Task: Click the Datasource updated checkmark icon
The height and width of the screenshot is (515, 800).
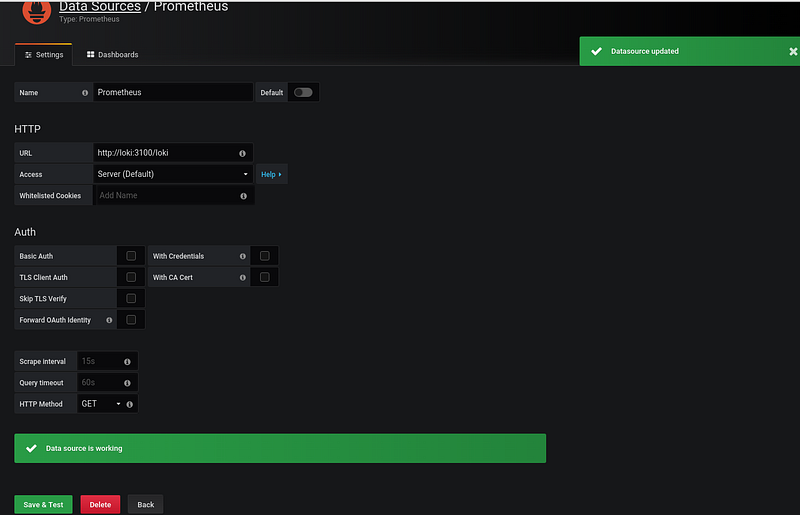Action: tap(596, 51)
